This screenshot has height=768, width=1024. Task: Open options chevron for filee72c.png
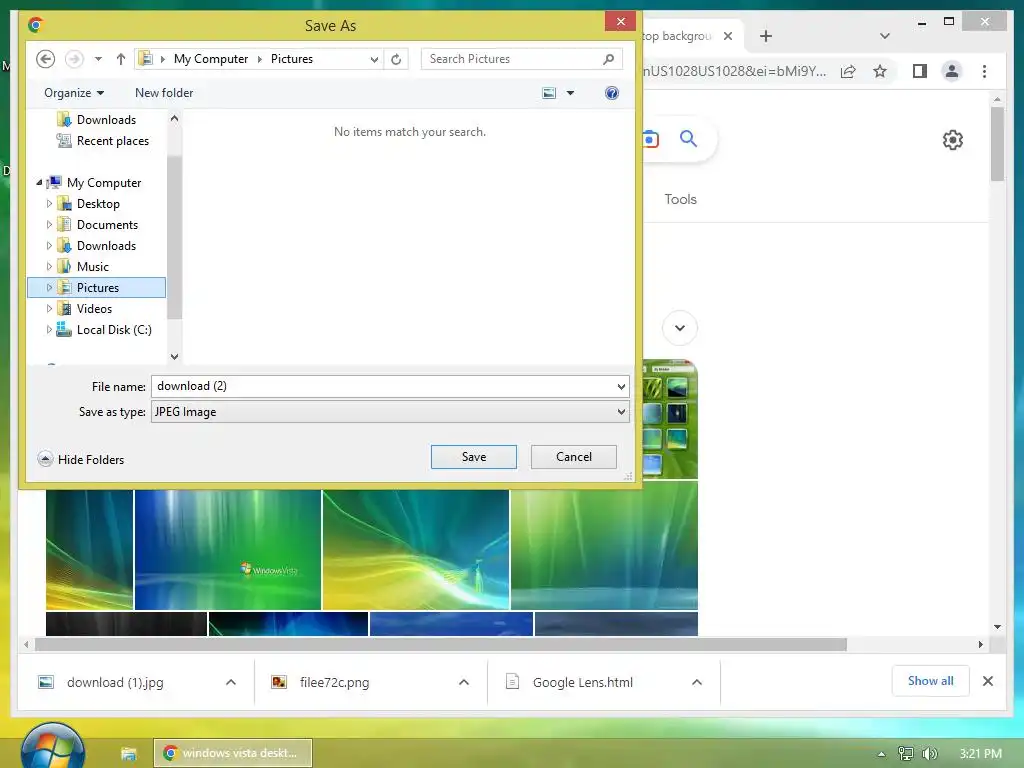(464, 682)
